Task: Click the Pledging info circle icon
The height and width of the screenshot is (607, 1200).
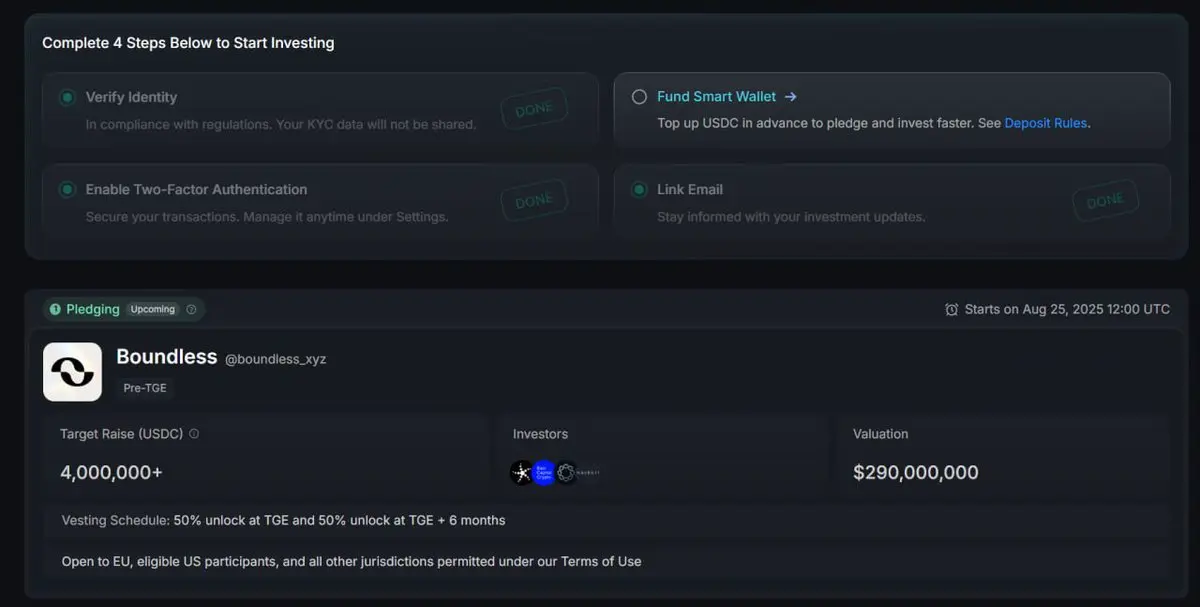Action: [191, 309]
